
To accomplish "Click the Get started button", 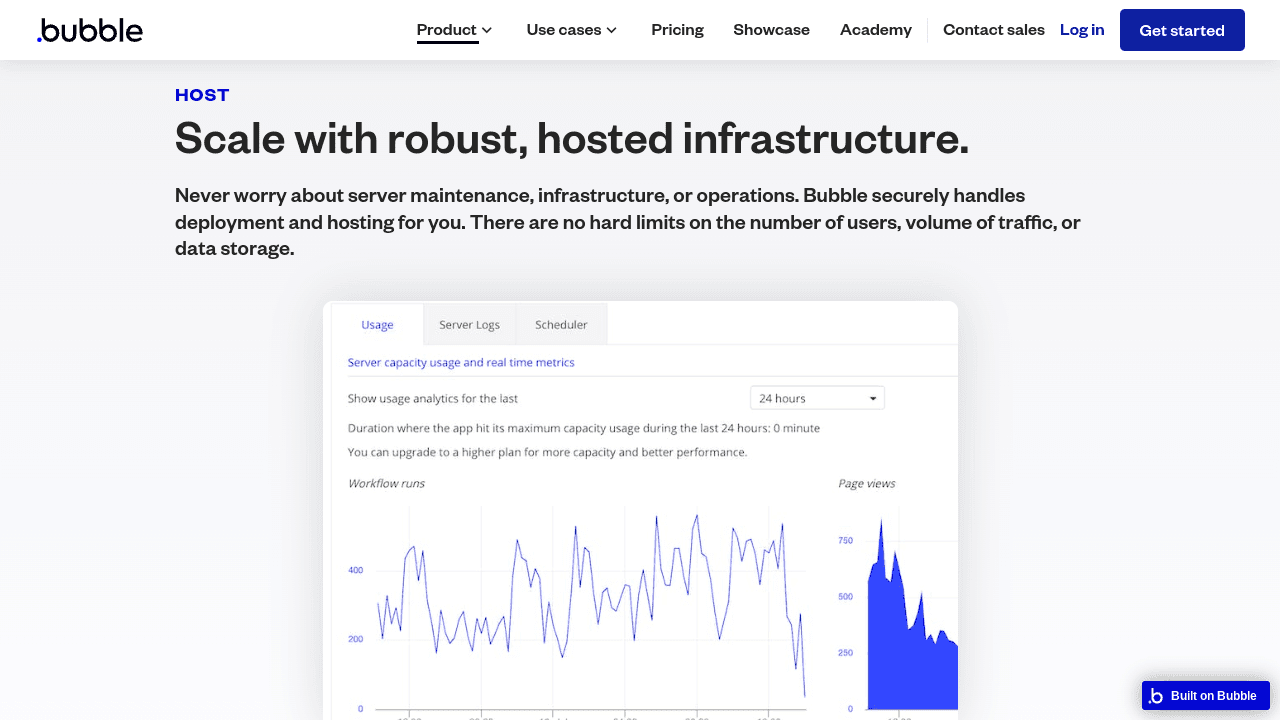I will point(1182,30).
